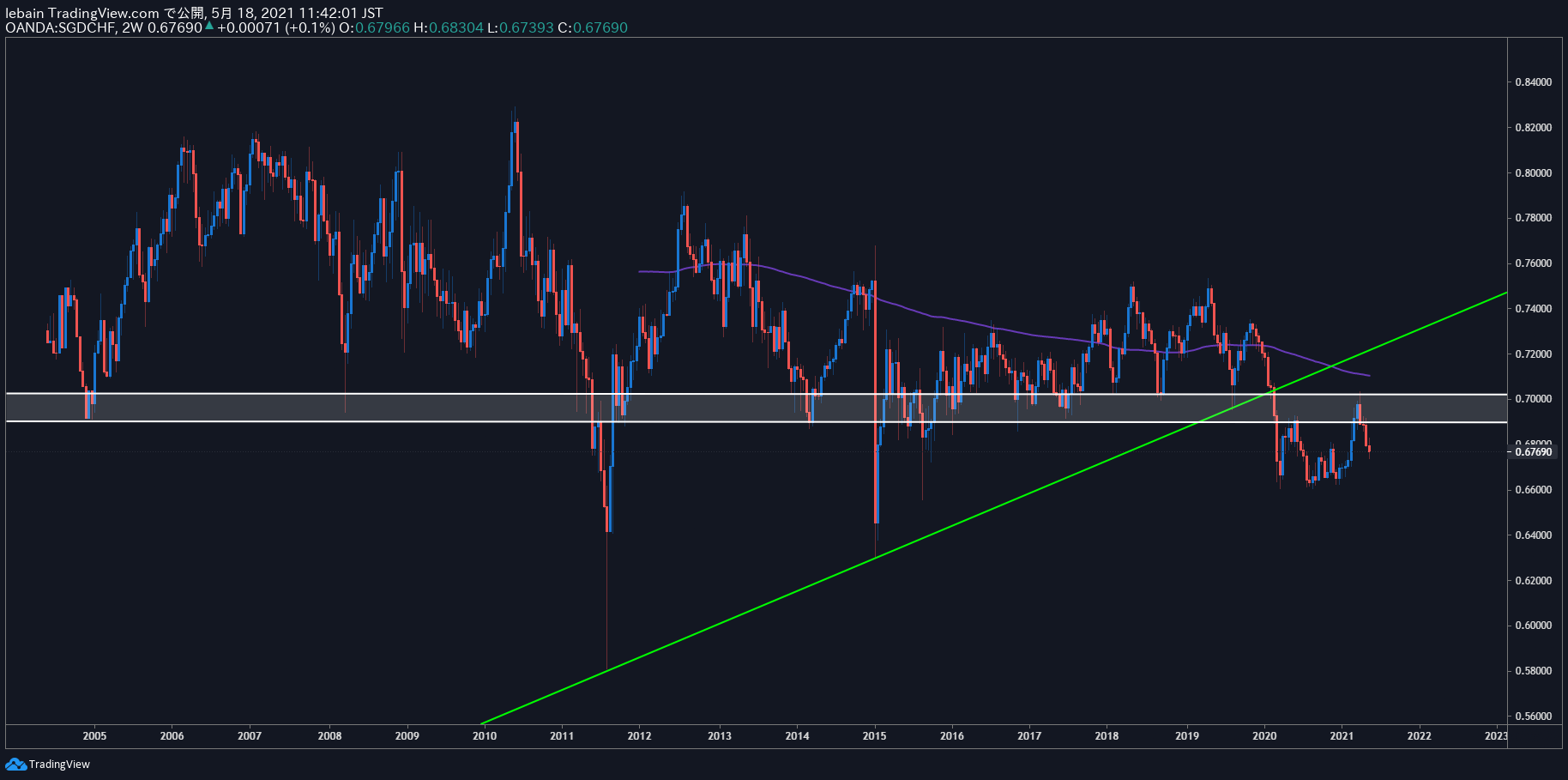1568x780 pixels.
Task: Click the low value 0.67393
Action: [x=526, y=27]
